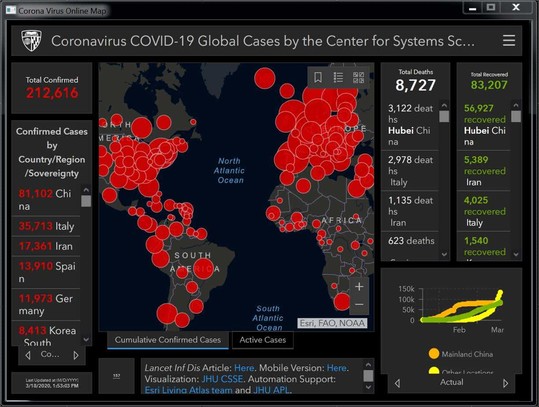Open the Esri, FAO, NOAA attribution
Image resolution: width=539 pixels, height=407 pixels.
pyautogui.click(x=332, y=323)
